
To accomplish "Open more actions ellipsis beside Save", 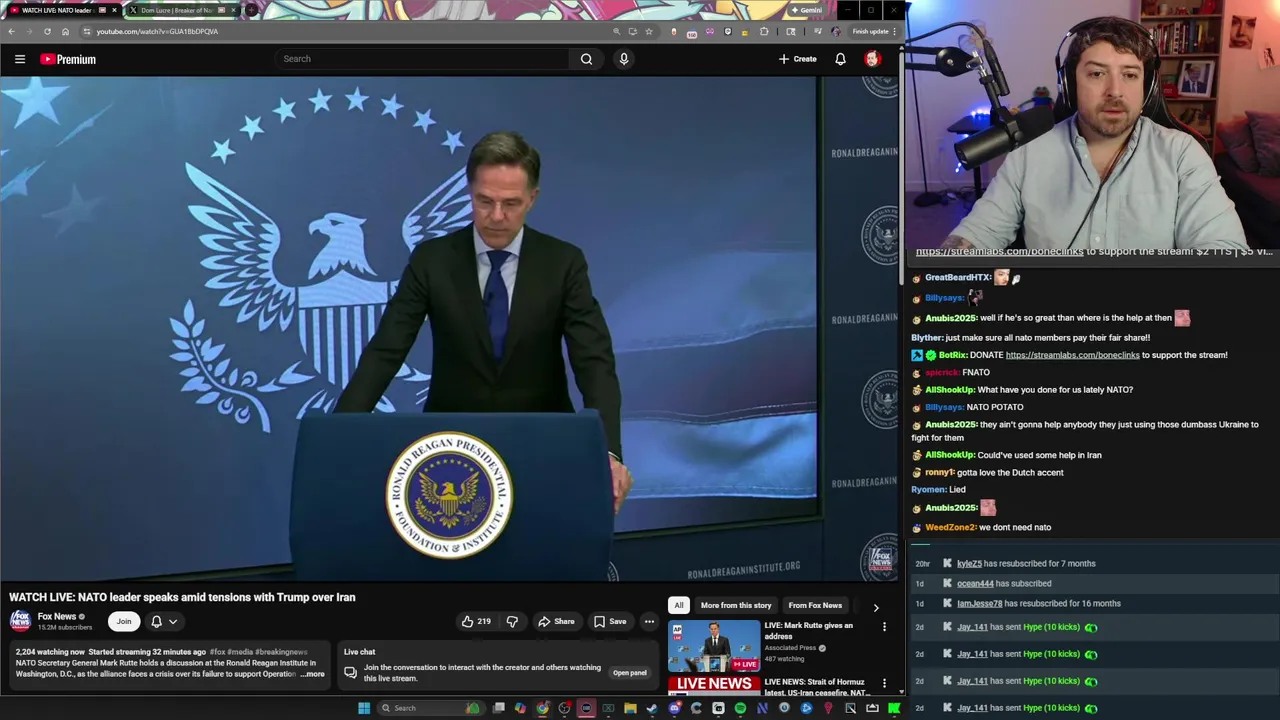I will point(649,621).
